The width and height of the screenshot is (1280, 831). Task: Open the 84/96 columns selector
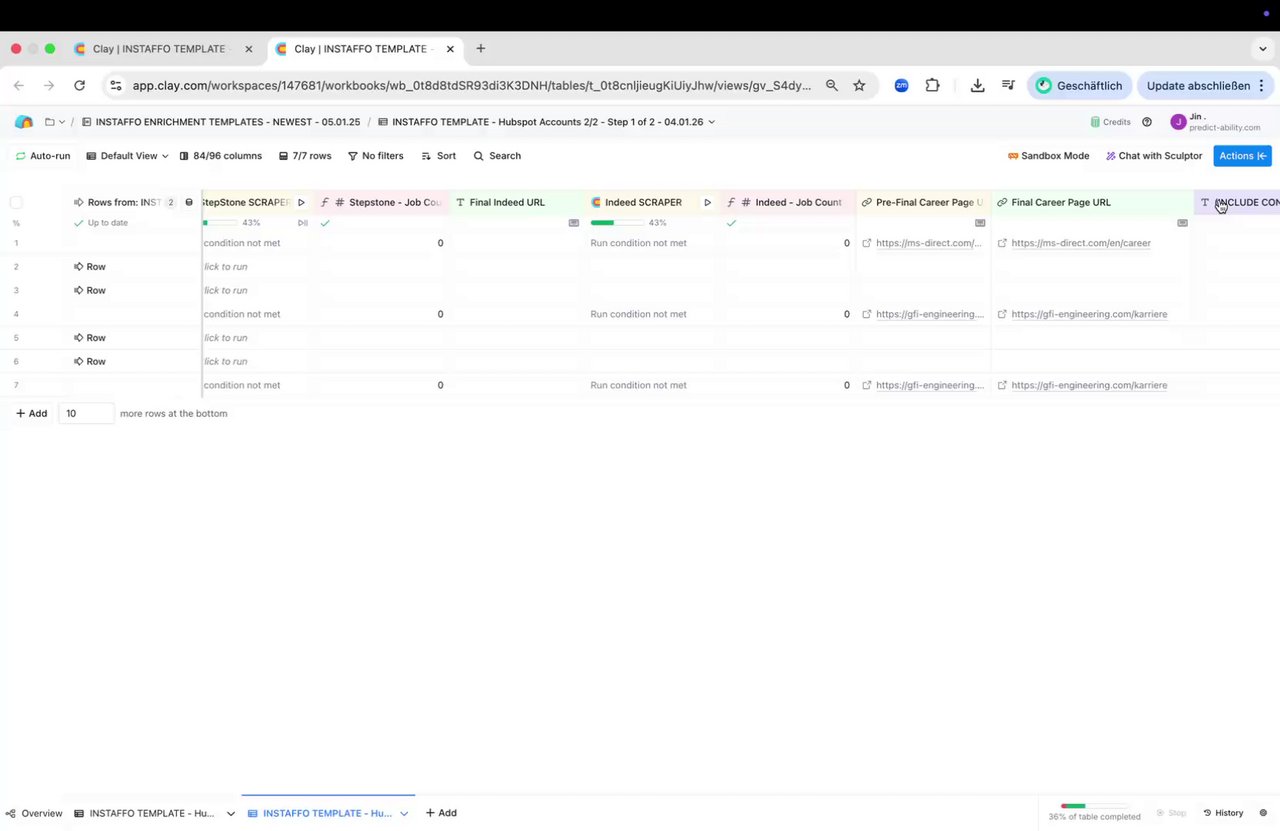coord(220,156)
